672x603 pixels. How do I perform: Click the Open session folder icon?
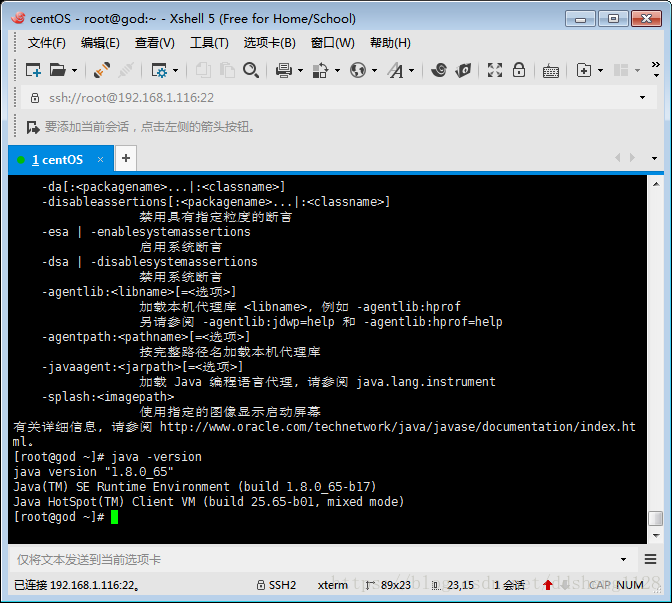click(57, 70)
